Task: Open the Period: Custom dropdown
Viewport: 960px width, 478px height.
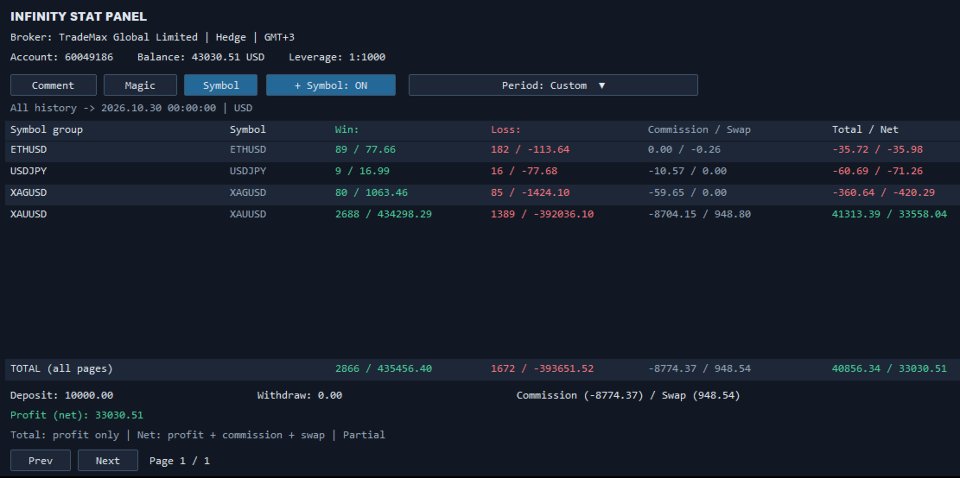Action: point(553,85)
